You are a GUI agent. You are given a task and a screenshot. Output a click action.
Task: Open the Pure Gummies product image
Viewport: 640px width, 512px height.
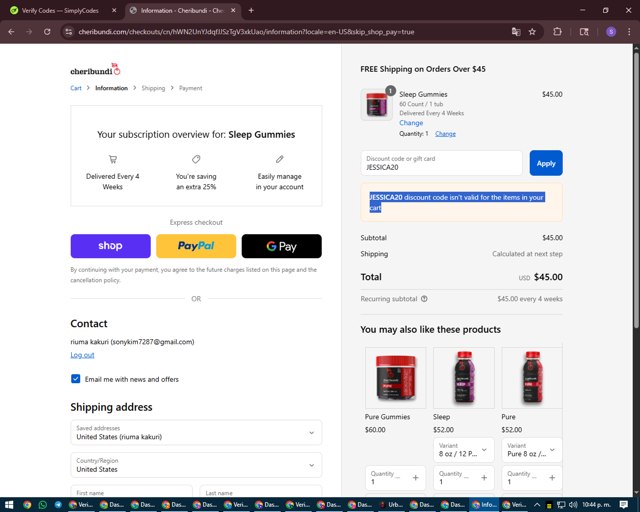coord(396,378)
